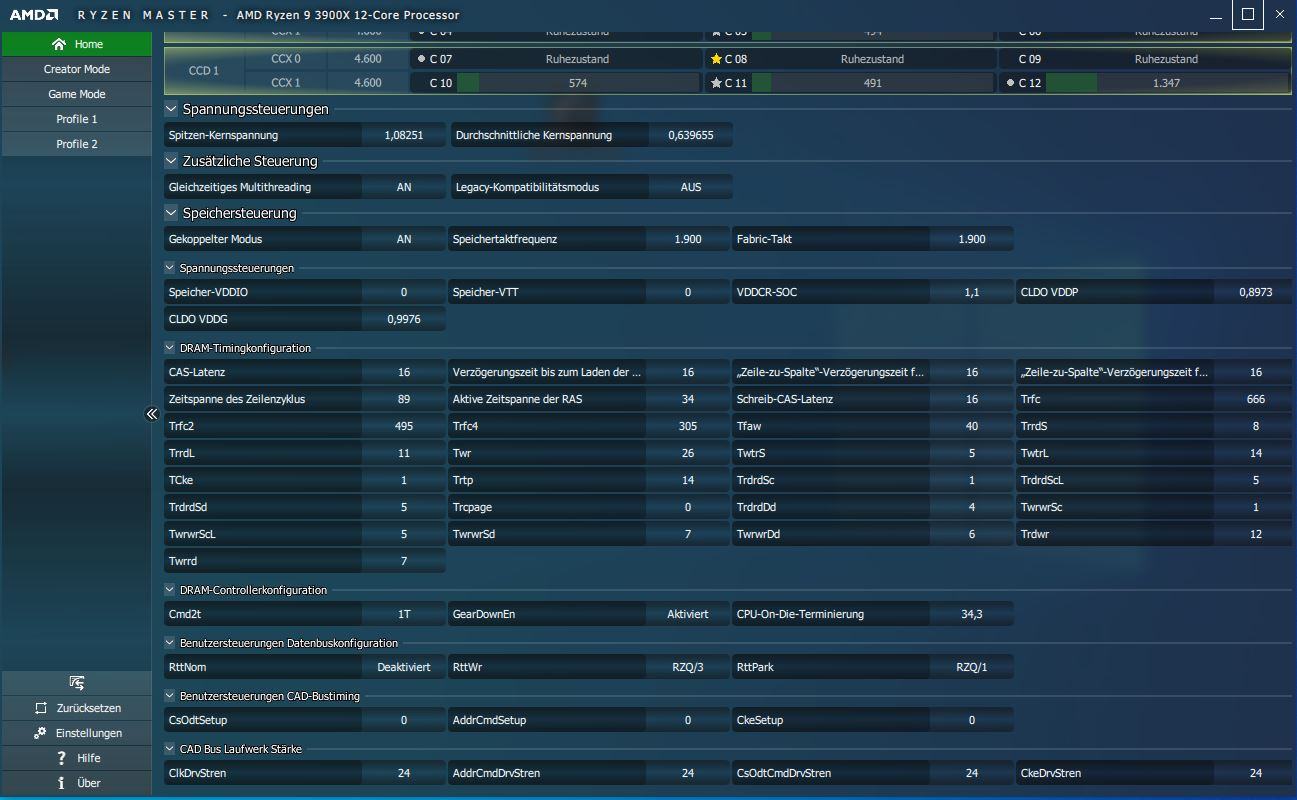This screenshot has width=1297, height=800.
Task: Toggle Gekoppelter Modus AN value
Action: (404, 239)
